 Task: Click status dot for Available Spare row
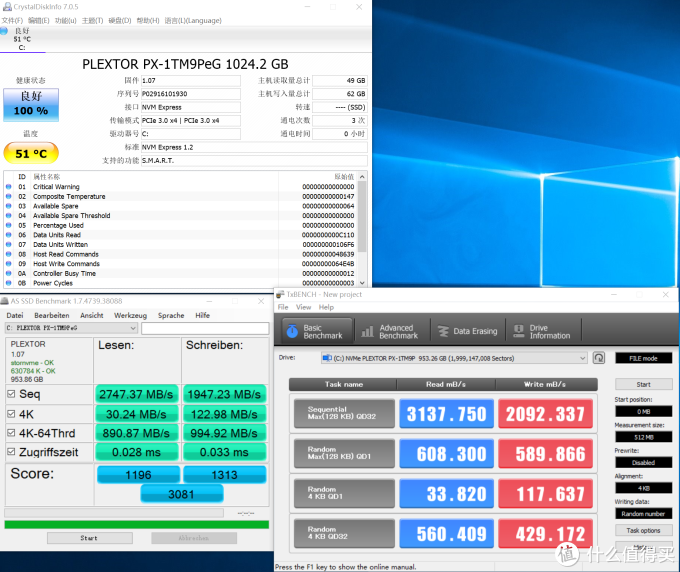[8, 206]
